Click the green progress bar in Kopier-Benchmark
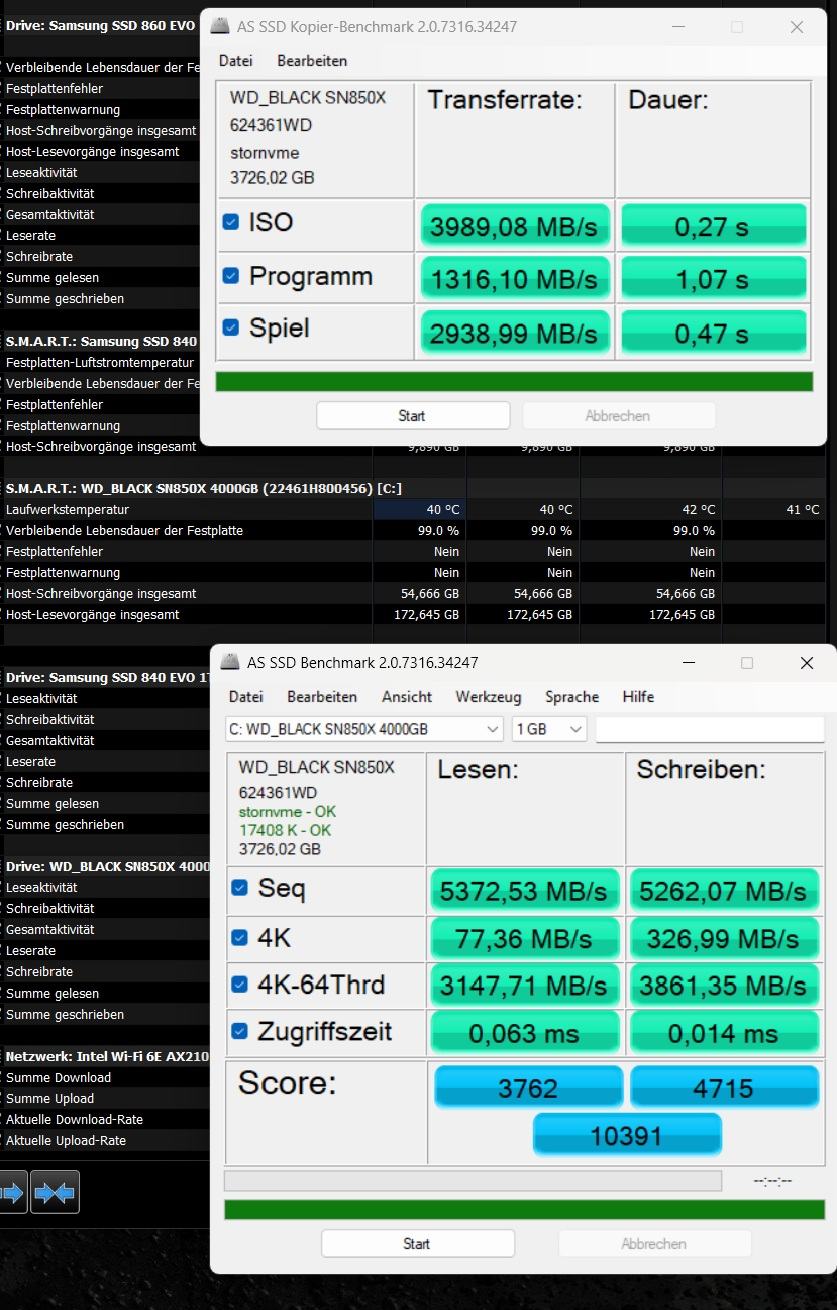837x1310 pixels. point(514,382)
